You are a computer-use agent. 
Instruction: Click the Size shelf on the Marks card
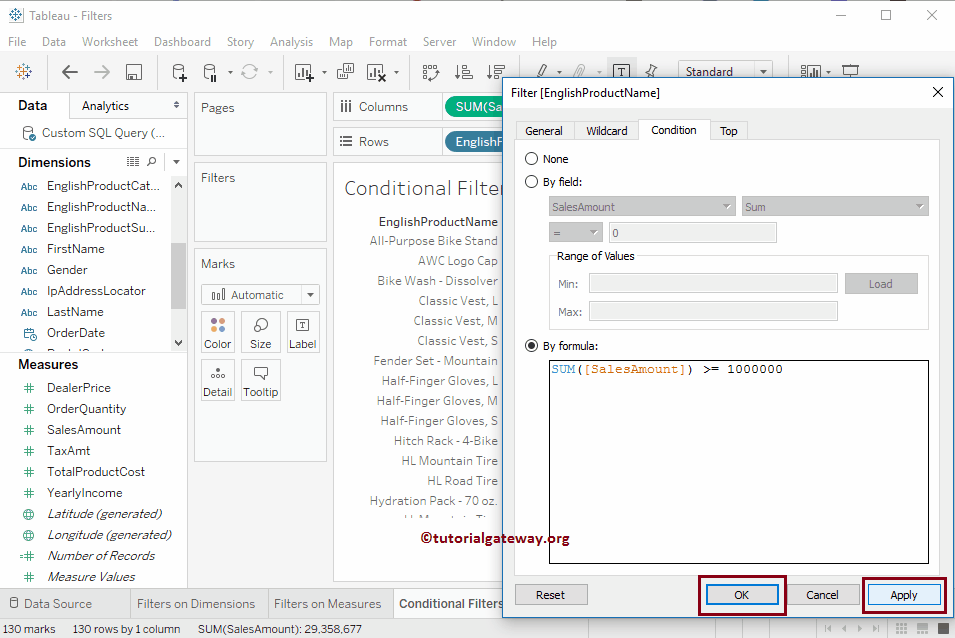click(x=260, y=331)
